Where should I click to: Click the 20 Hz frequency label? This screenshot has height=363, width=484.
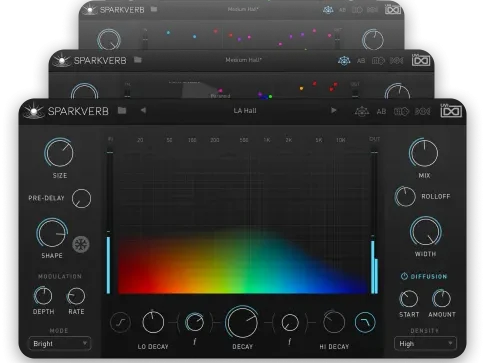pyautogui.click(x=140, y=140)
